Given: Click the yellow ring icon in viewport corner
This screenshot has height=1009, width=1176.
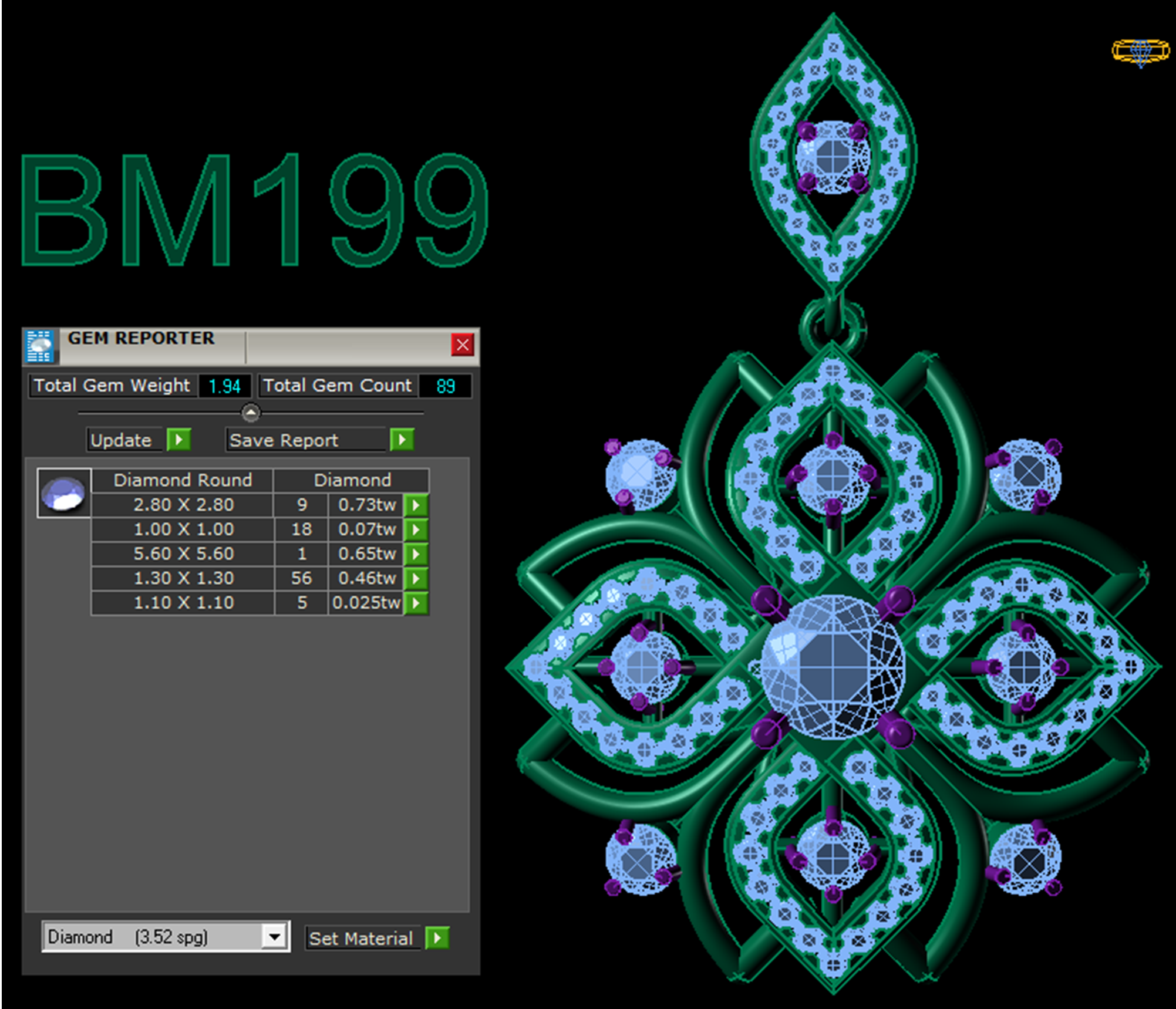Looking at the screenshot, I should [1140, 52].
